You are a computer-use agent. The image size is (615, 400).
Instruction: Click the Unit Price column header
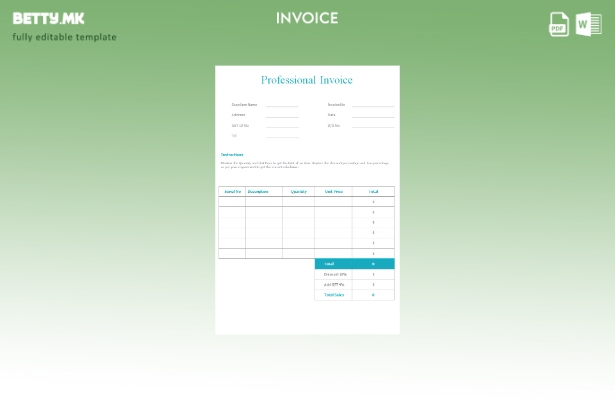tap(333, 191)
